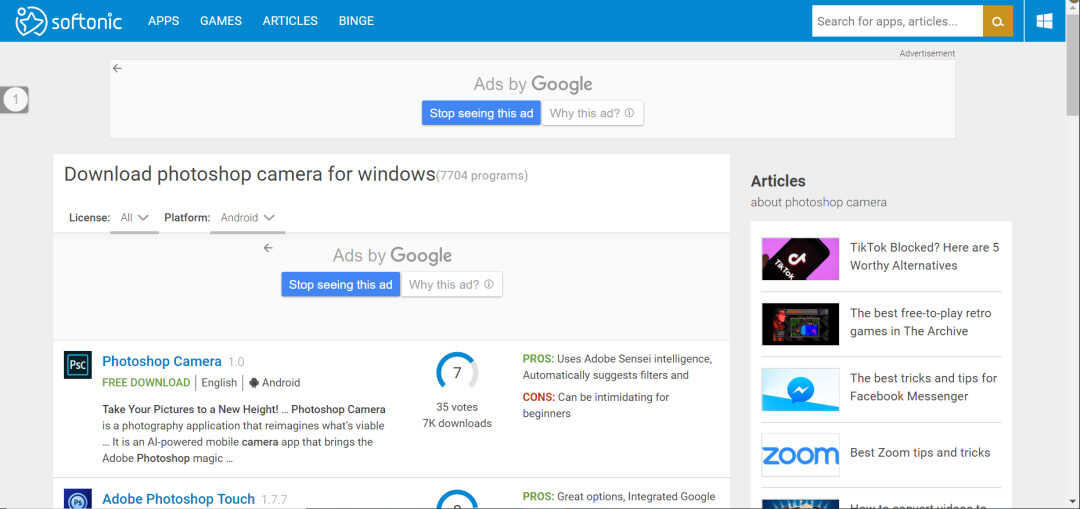1080x509 pixels.
Task: Click the Facebook Messenger article thumbnail
Action: [800, 389]
